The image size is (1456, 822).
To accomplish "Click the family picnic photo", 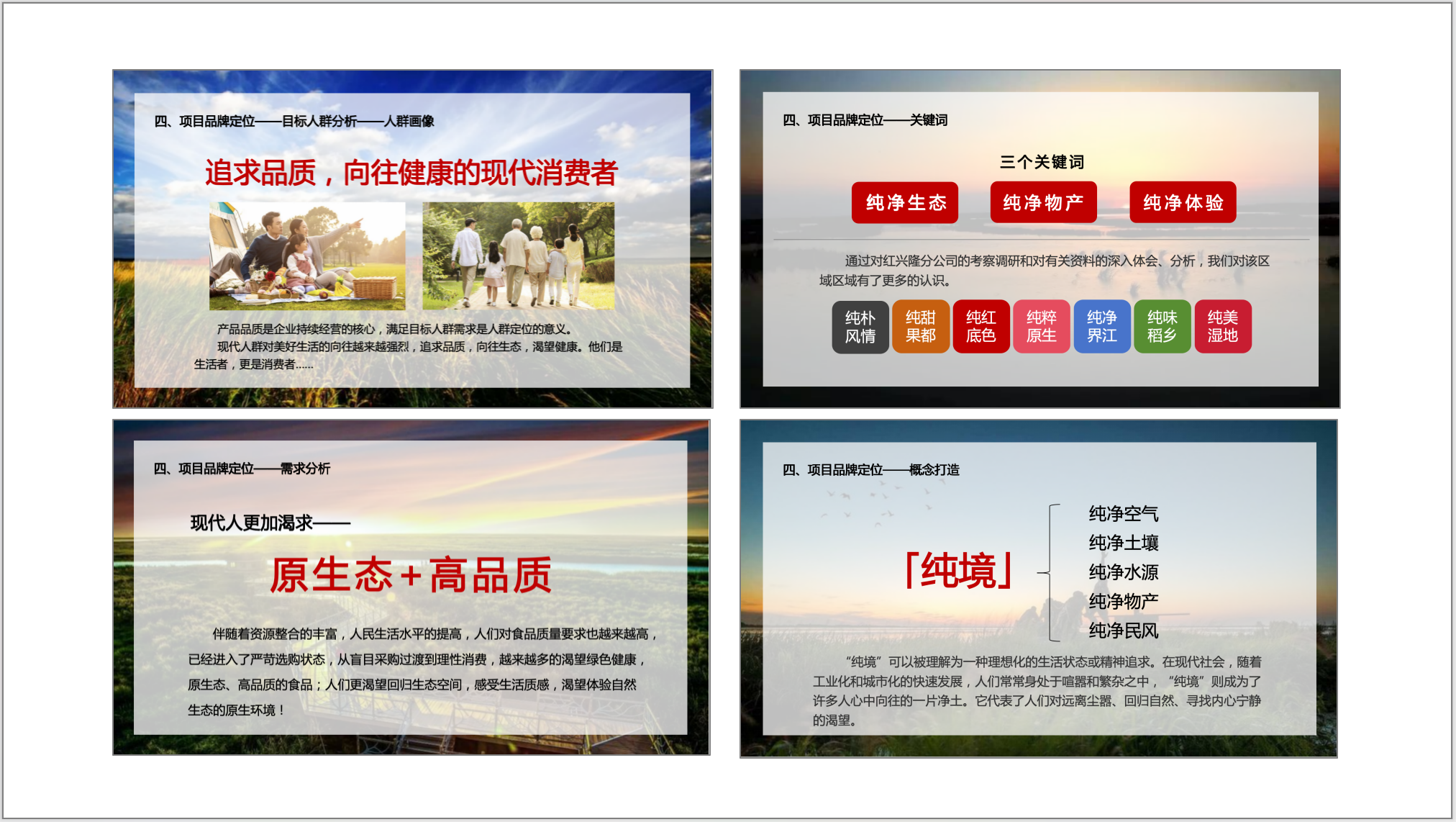I will (307, 256).
